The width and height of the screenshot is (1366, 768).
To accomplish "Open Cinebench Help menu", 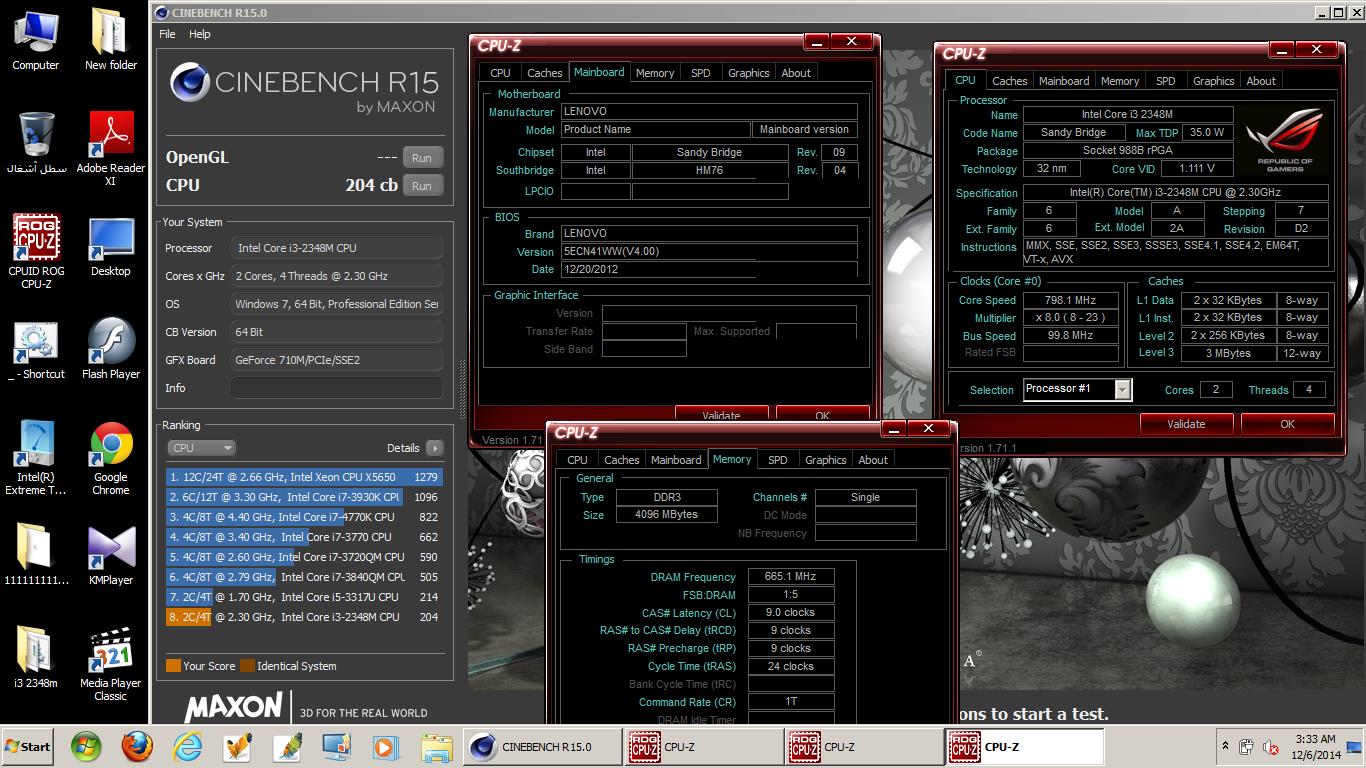I will pyautogui.click(x=200, y=34).
